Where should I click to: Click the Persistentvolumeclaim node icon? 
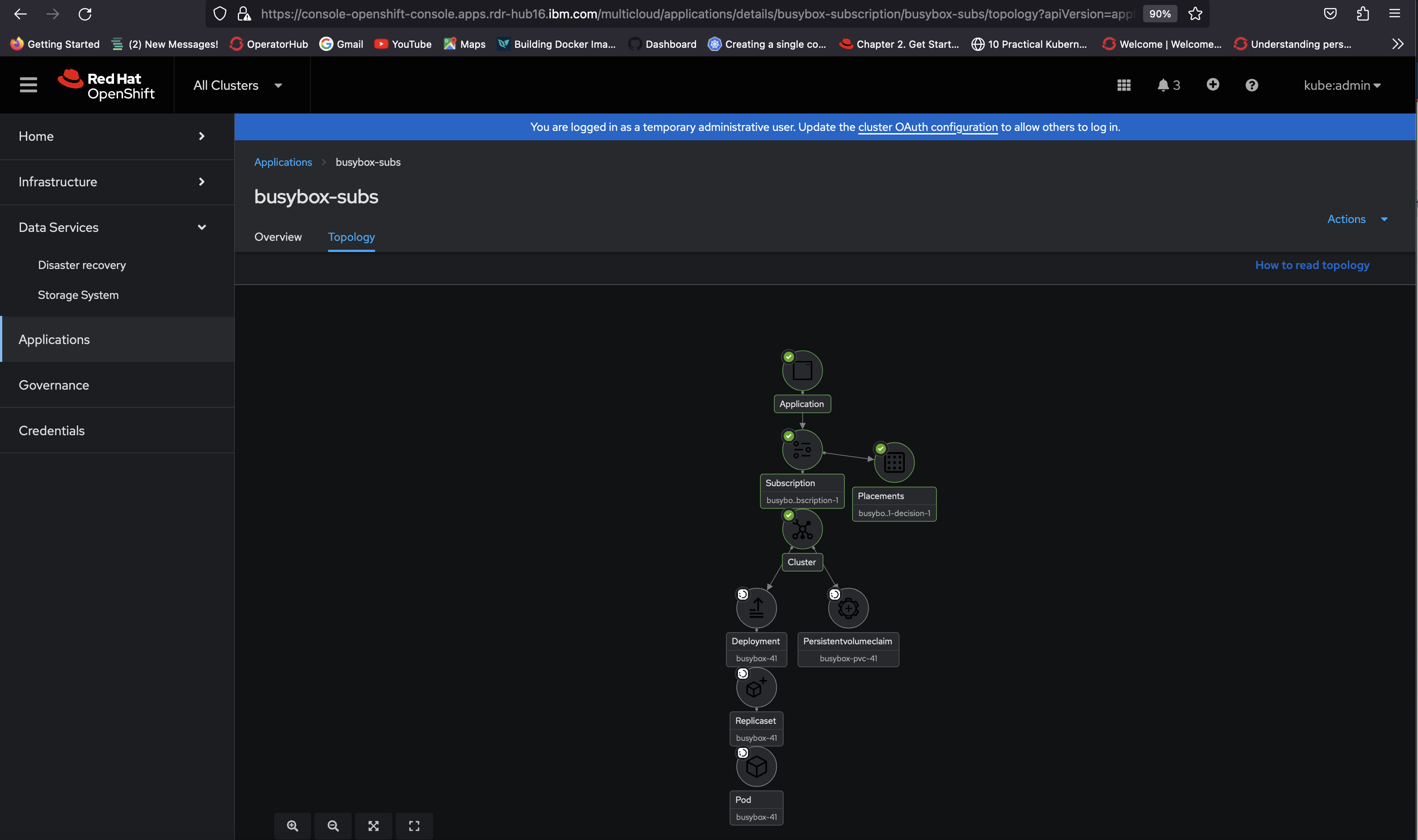point(848,609)
